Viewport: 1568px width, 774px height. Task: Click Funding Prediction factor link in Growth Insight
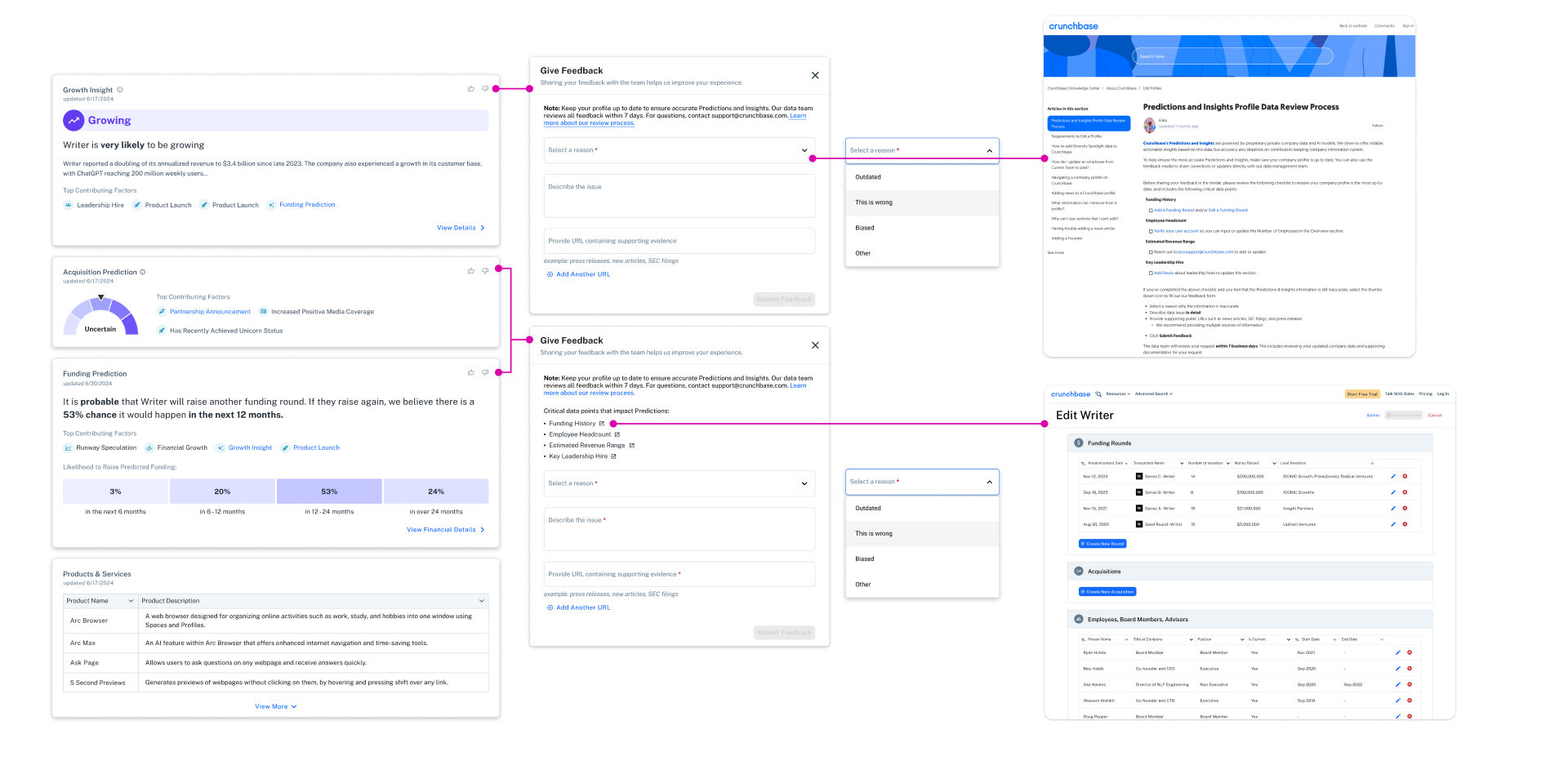tap(307, 205)
